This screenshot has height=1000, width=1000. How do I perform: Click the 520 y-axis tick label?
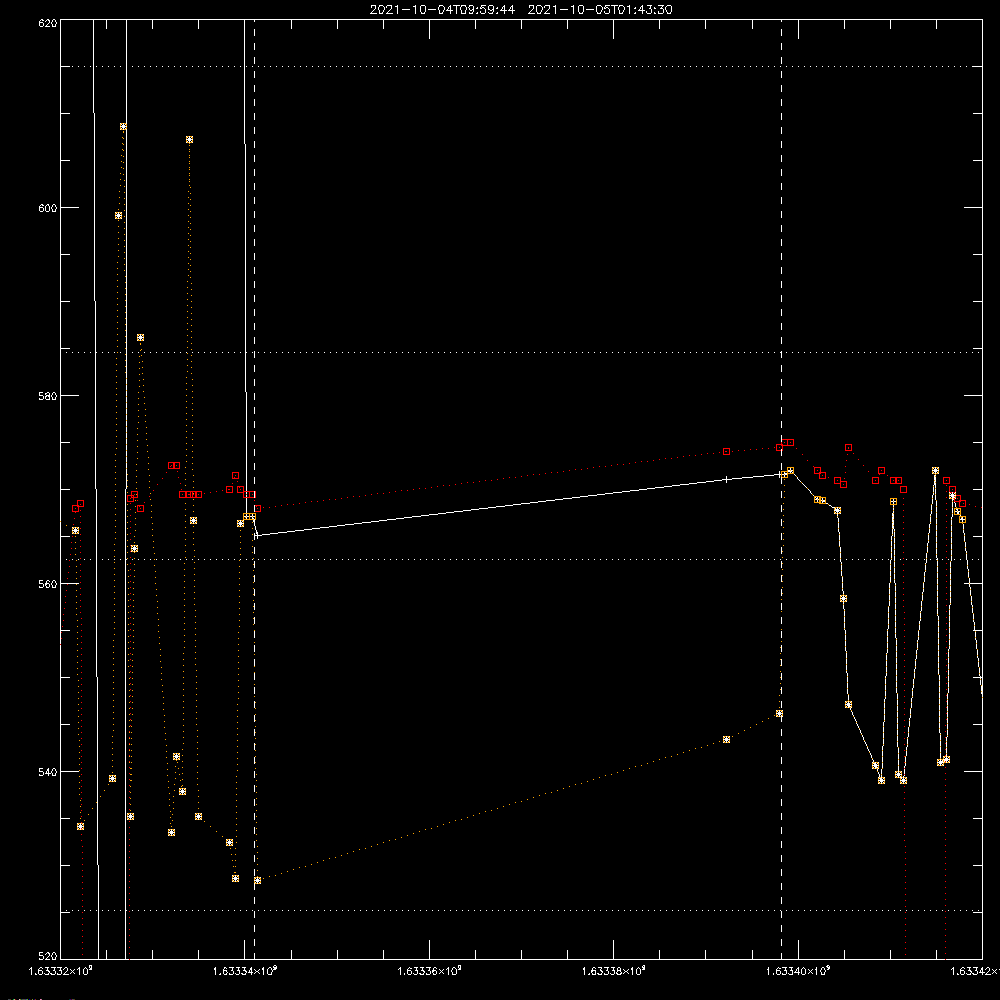48,956
